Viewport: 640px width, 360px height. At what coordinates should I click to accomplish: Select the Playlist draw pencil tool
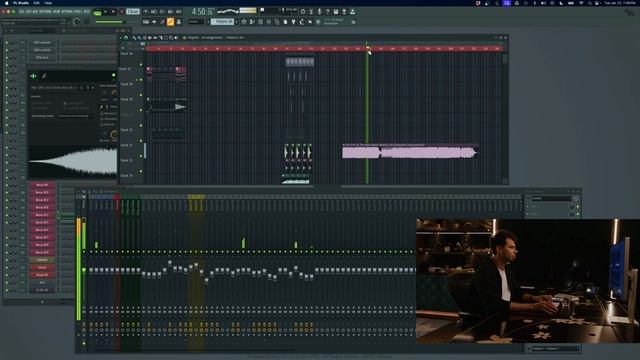pyautogui.click(x=134, y=38)
